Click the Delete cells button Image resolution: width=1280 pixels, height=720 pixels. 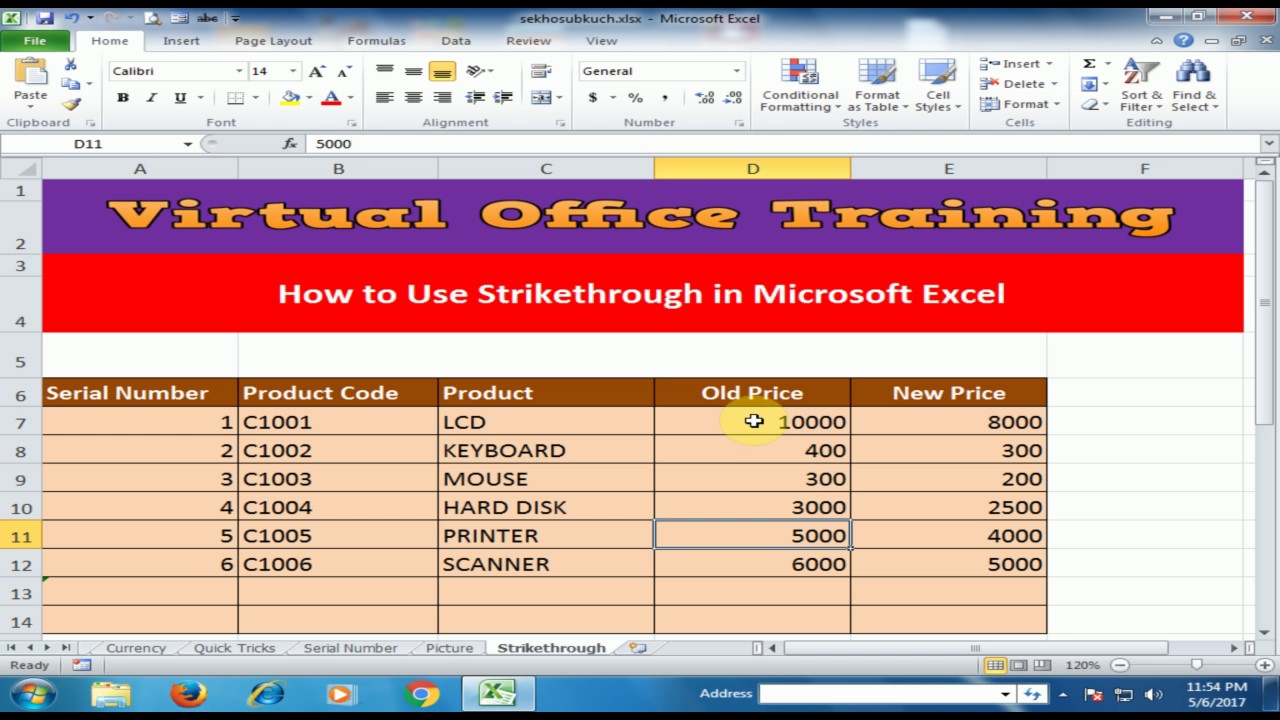point(1018,84)
